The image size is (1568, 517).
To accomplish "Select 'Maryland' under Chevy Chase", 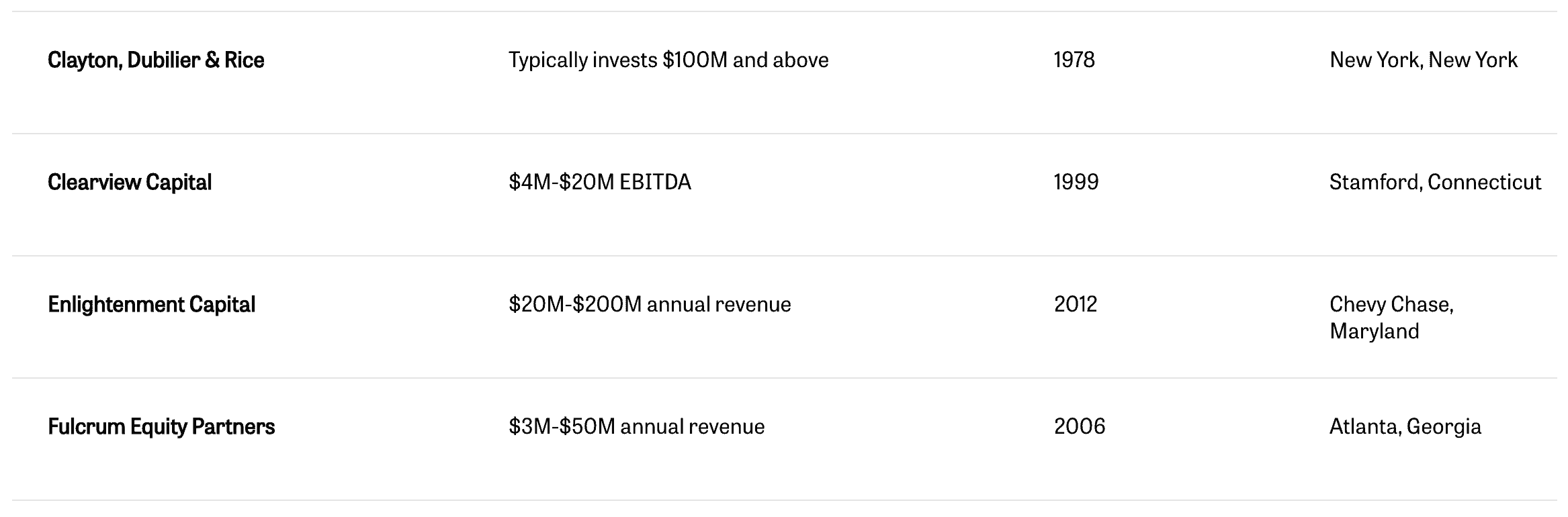I will tap(1375, 332).
